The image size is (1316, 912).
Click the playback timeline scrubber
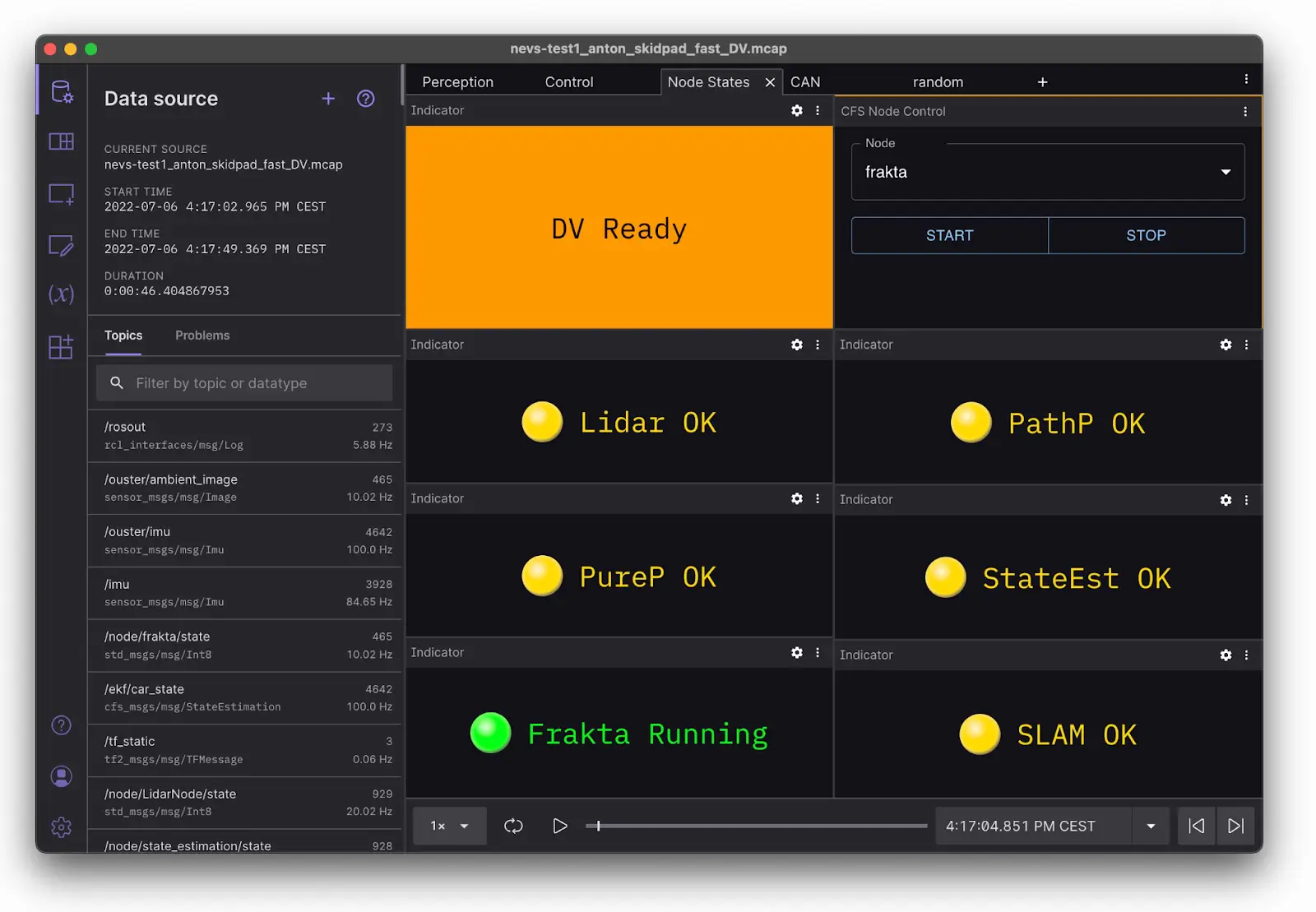(x=757, y=826)
